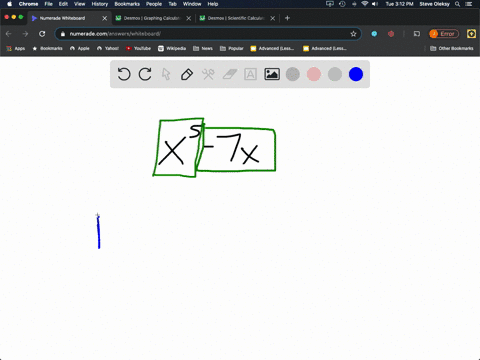Click the numerade.com address bar
The image size is (480, 360).
pos(208,34)
